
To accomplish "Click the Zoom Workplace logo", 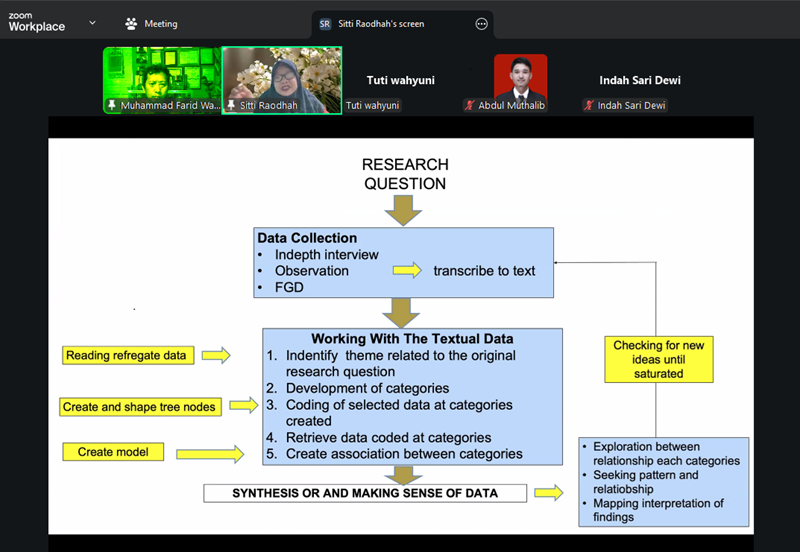I will [37, 22].
